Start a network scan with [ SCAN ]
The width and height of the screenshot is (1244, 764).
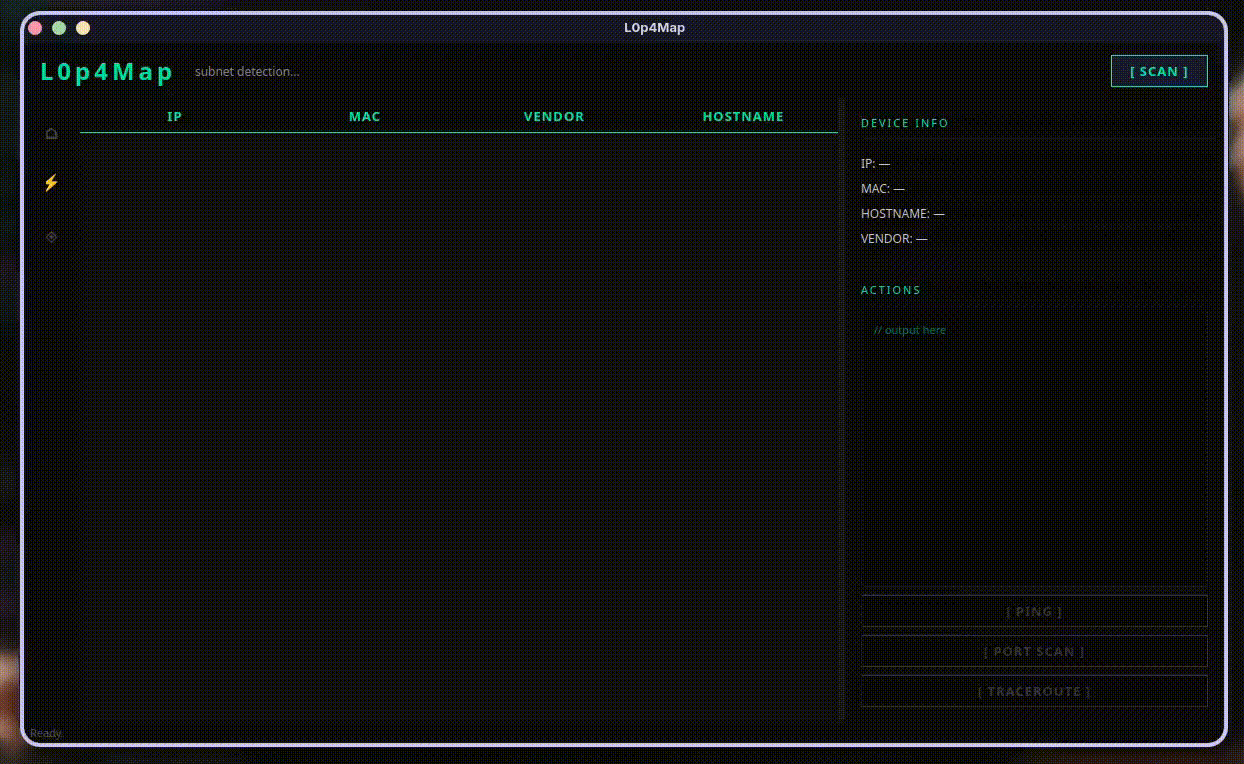pyautogui.click(x=1159, y=71)
